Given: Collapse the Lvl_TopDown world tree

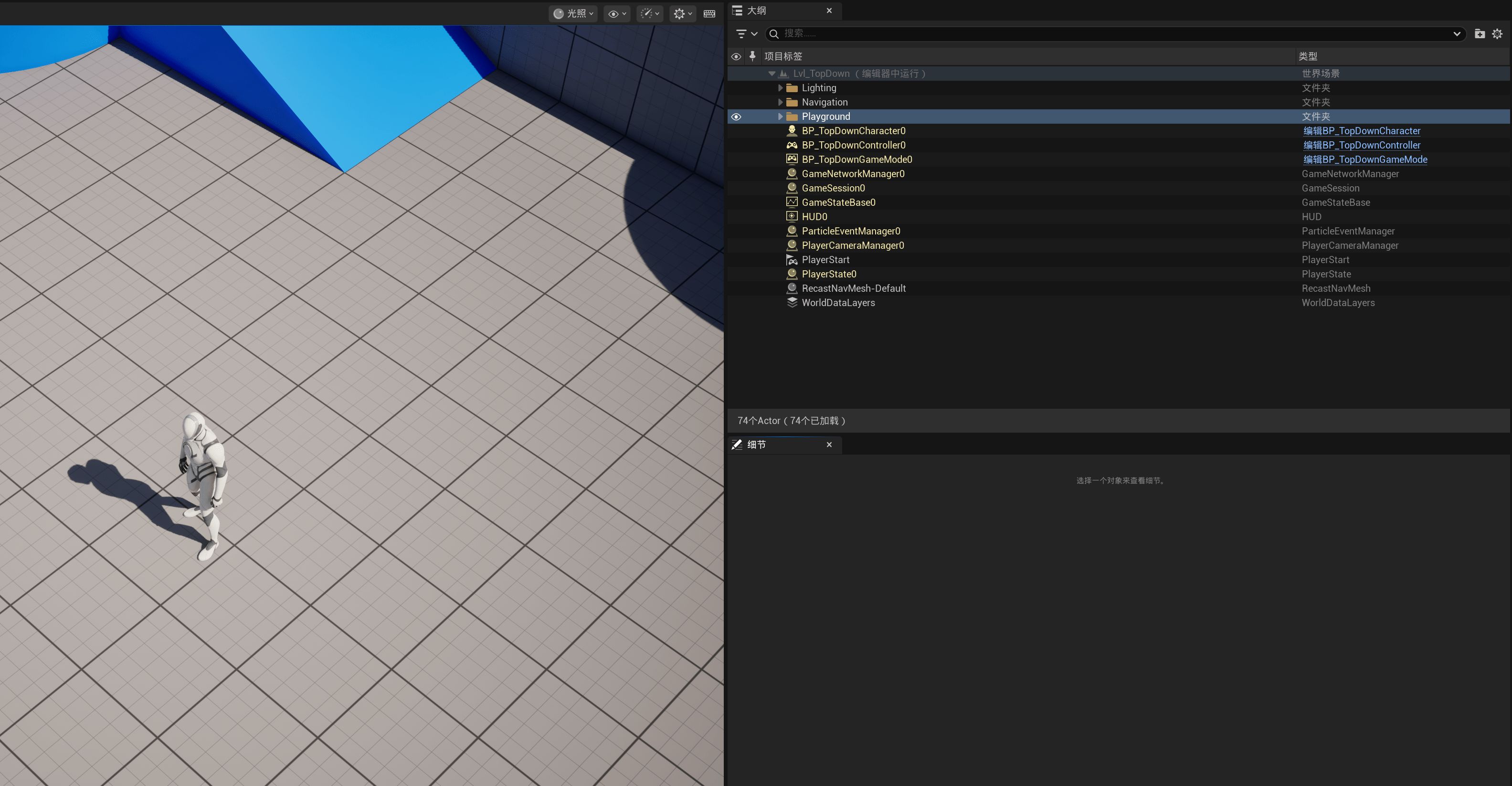Looking at the screenshot, I should point(772,74).
